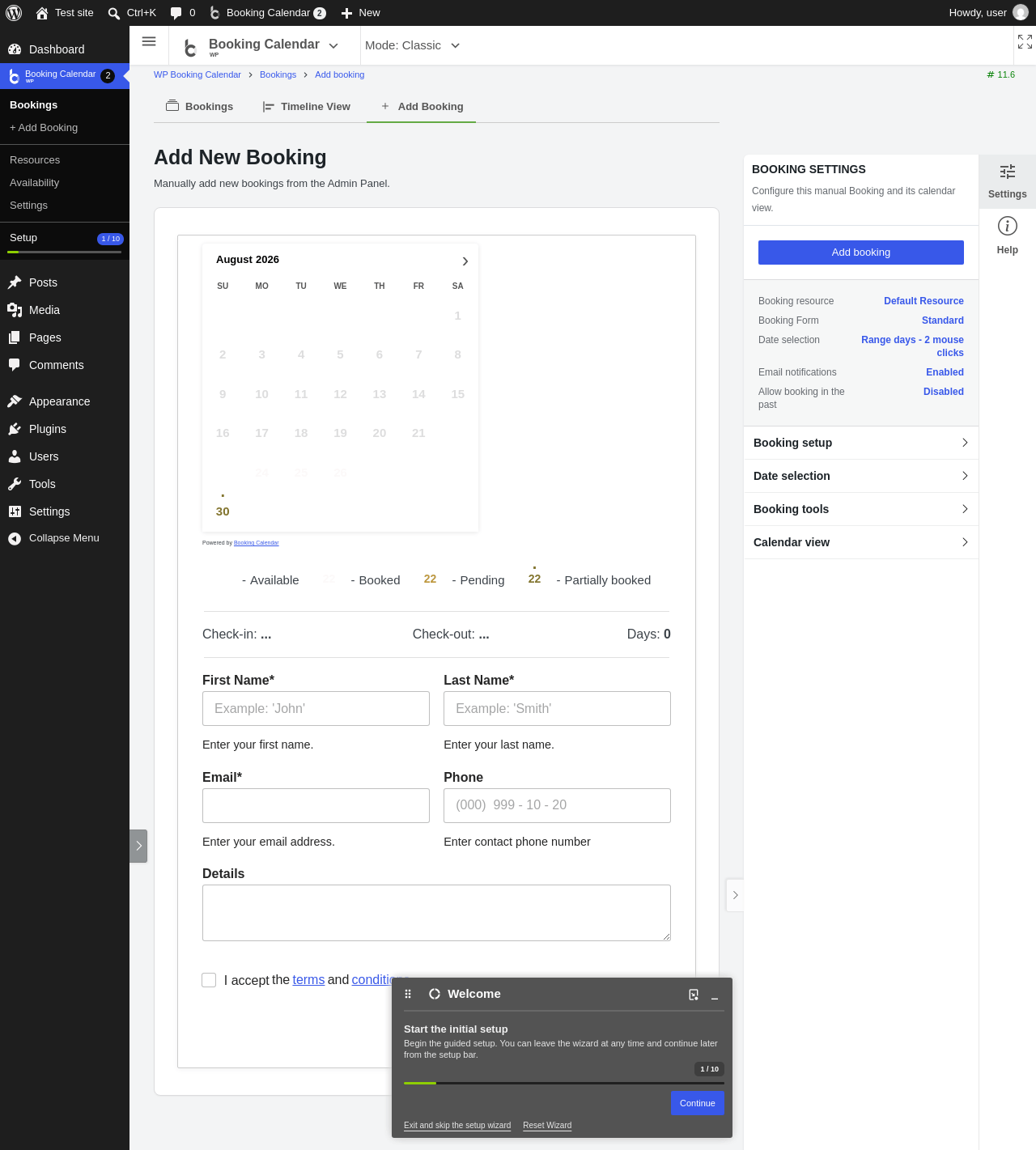Image resolution: width=1036 pixels, height=1150 pixels.
Task: Switch to the Timeline View tab
Action: coord(306,106)
